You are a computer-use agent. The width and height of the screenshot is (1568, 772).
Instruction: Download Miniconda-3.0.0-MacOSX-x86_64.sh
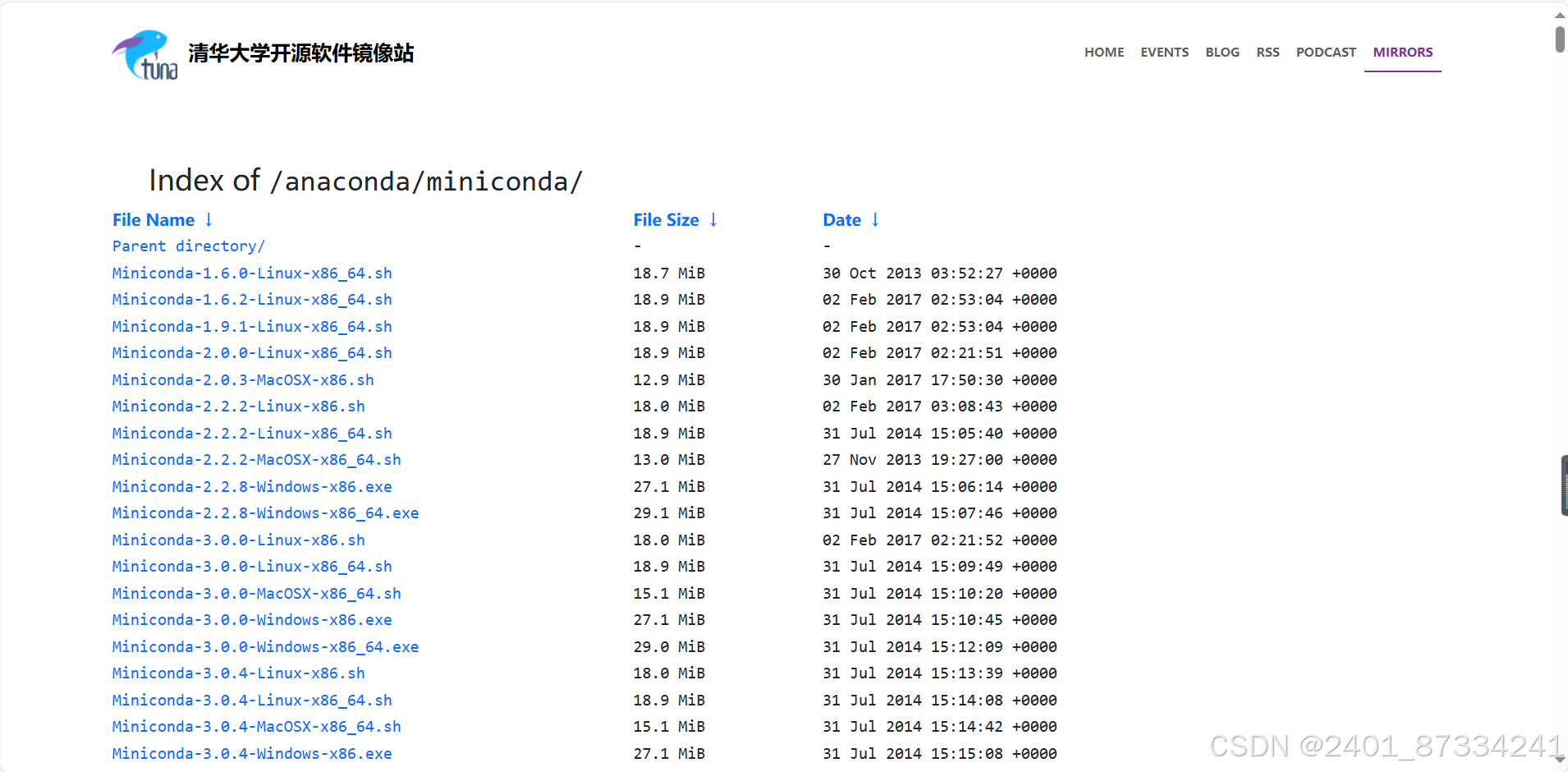257,593
